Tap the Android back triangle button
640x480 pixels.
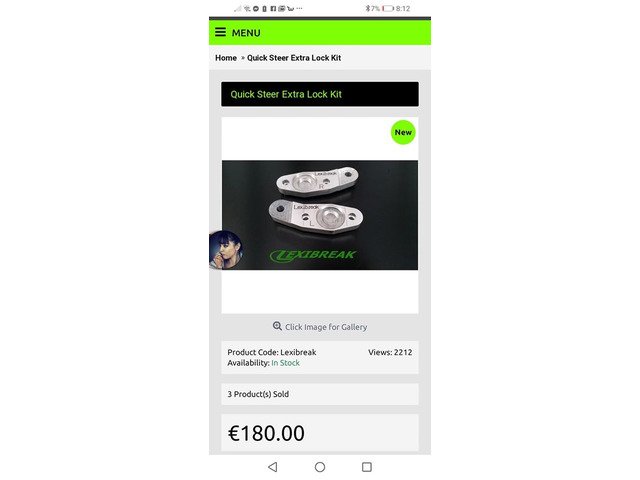pos(273,467)
